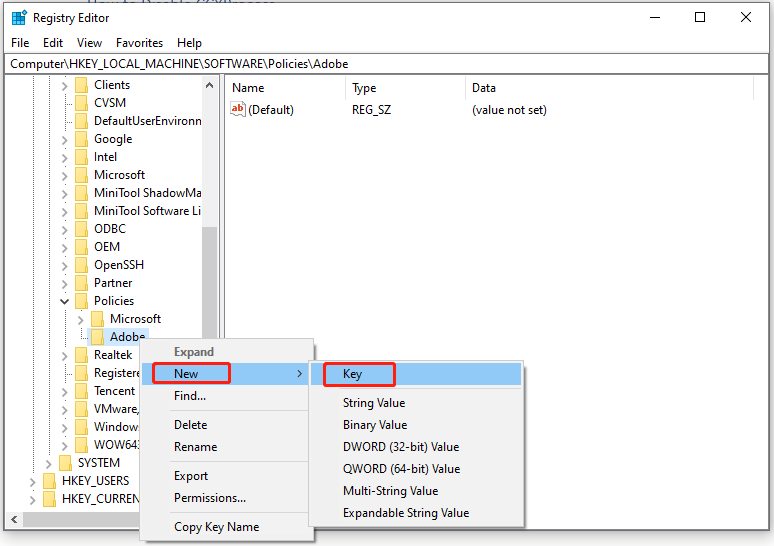
Task: Click the SYSTEM folder icon
Action: tap(65, 463)
